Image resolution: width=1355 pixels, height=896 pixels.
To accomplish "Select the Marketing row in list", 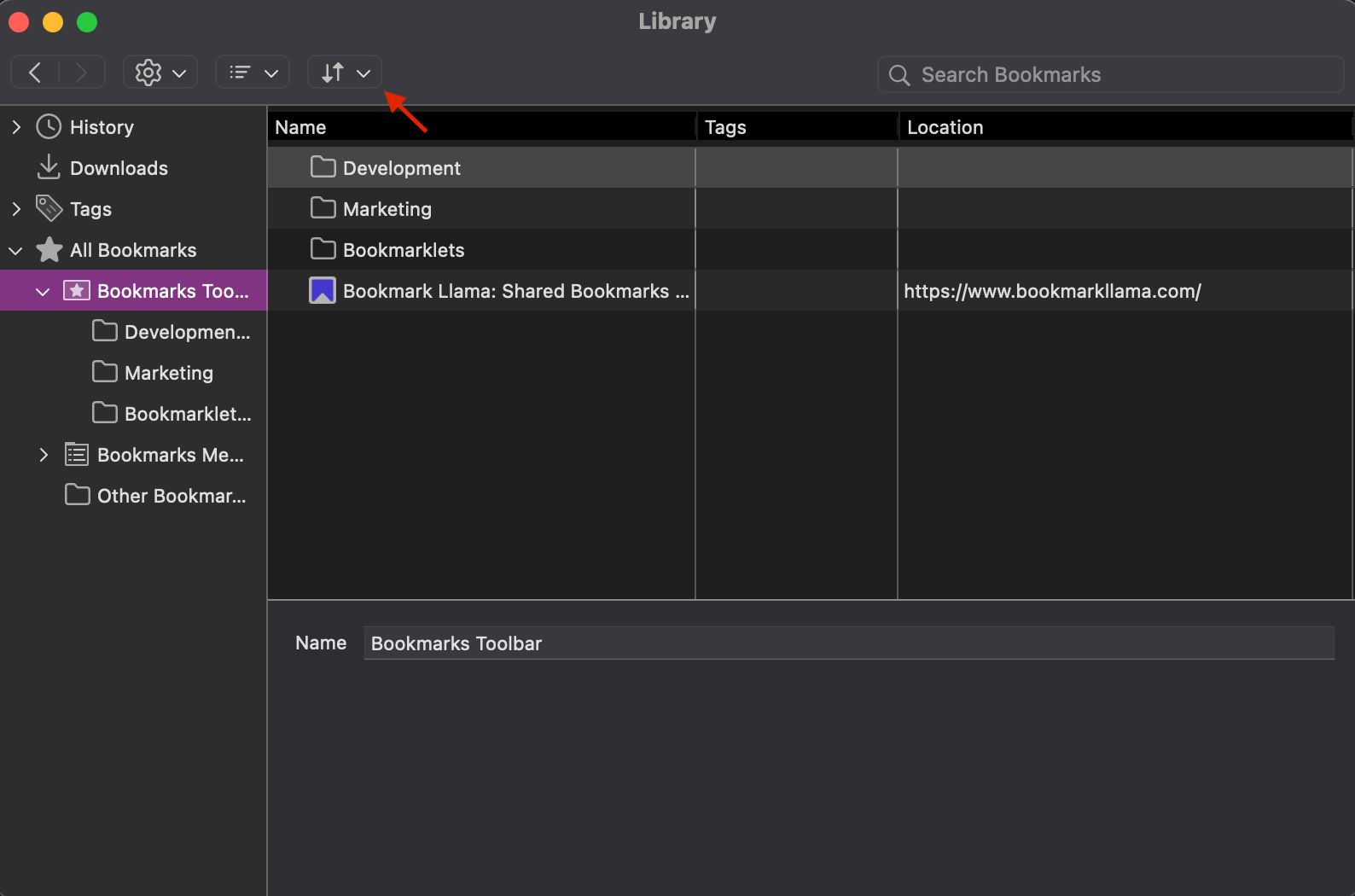I will pos(810,208).
